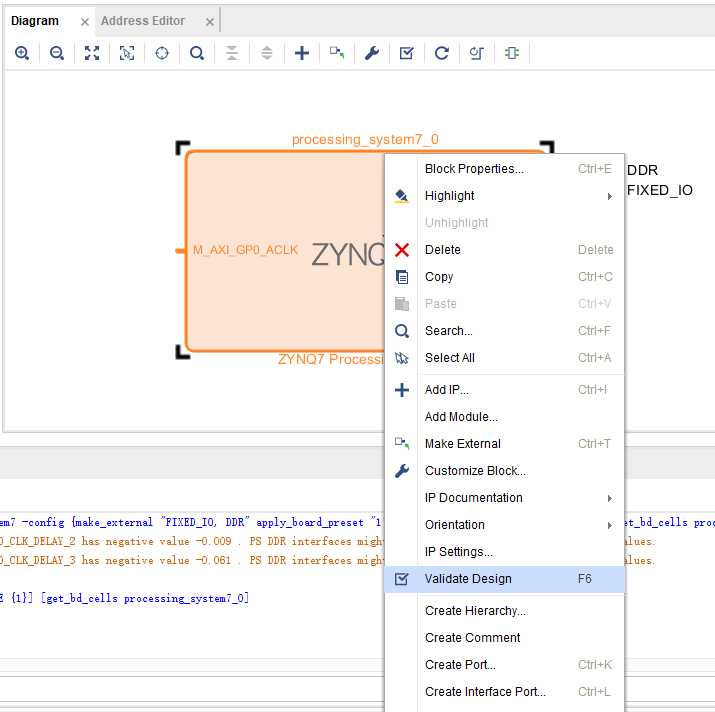Choose Add IP... from context menu
Image resolution: width=715 pixels, height=712 pixels.
click(504, 390)
